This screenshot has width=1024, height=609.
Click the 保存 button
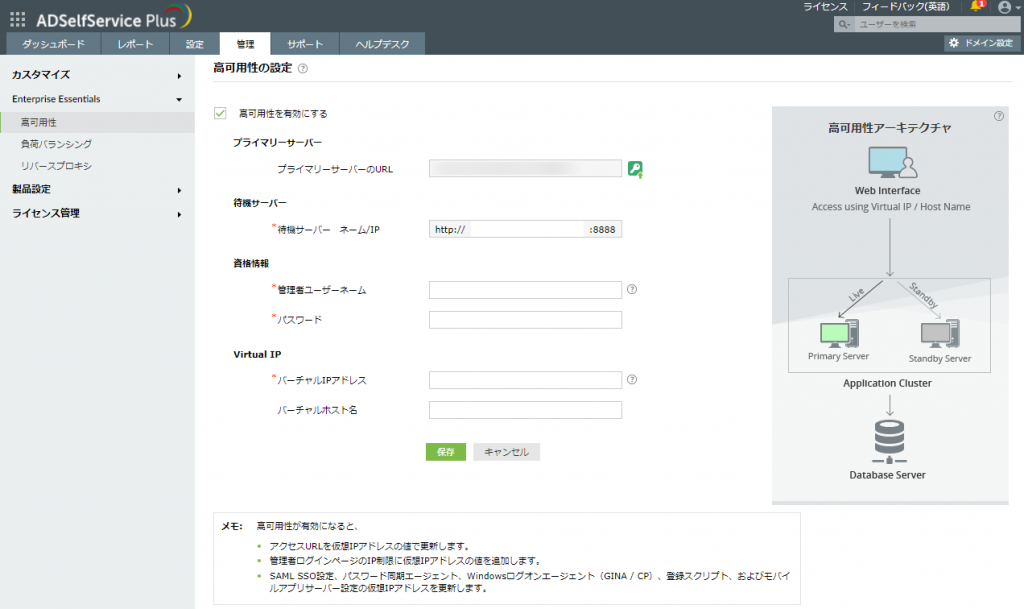444,451
